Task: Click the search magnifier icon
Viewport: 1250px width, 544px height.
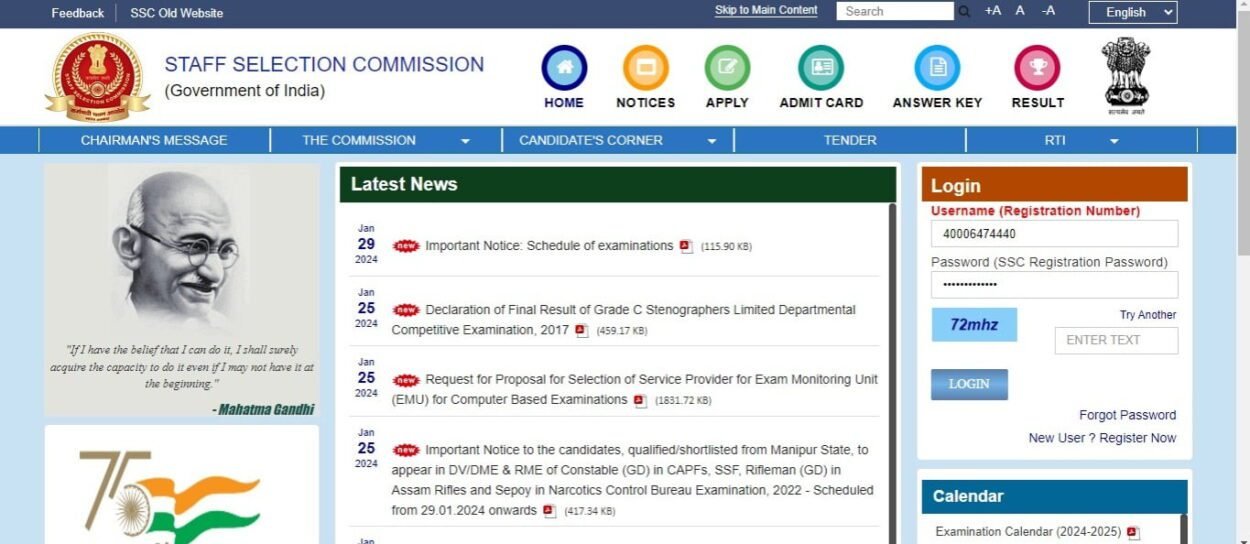Action: pos(964,12)
